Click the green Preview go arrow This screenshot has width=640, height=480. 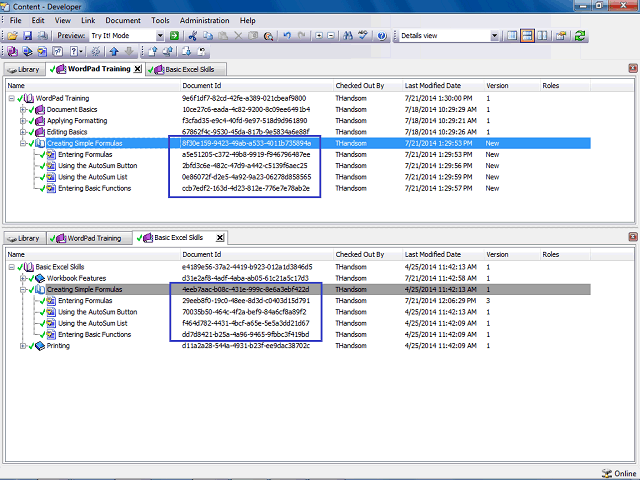[x=174, y=36]
